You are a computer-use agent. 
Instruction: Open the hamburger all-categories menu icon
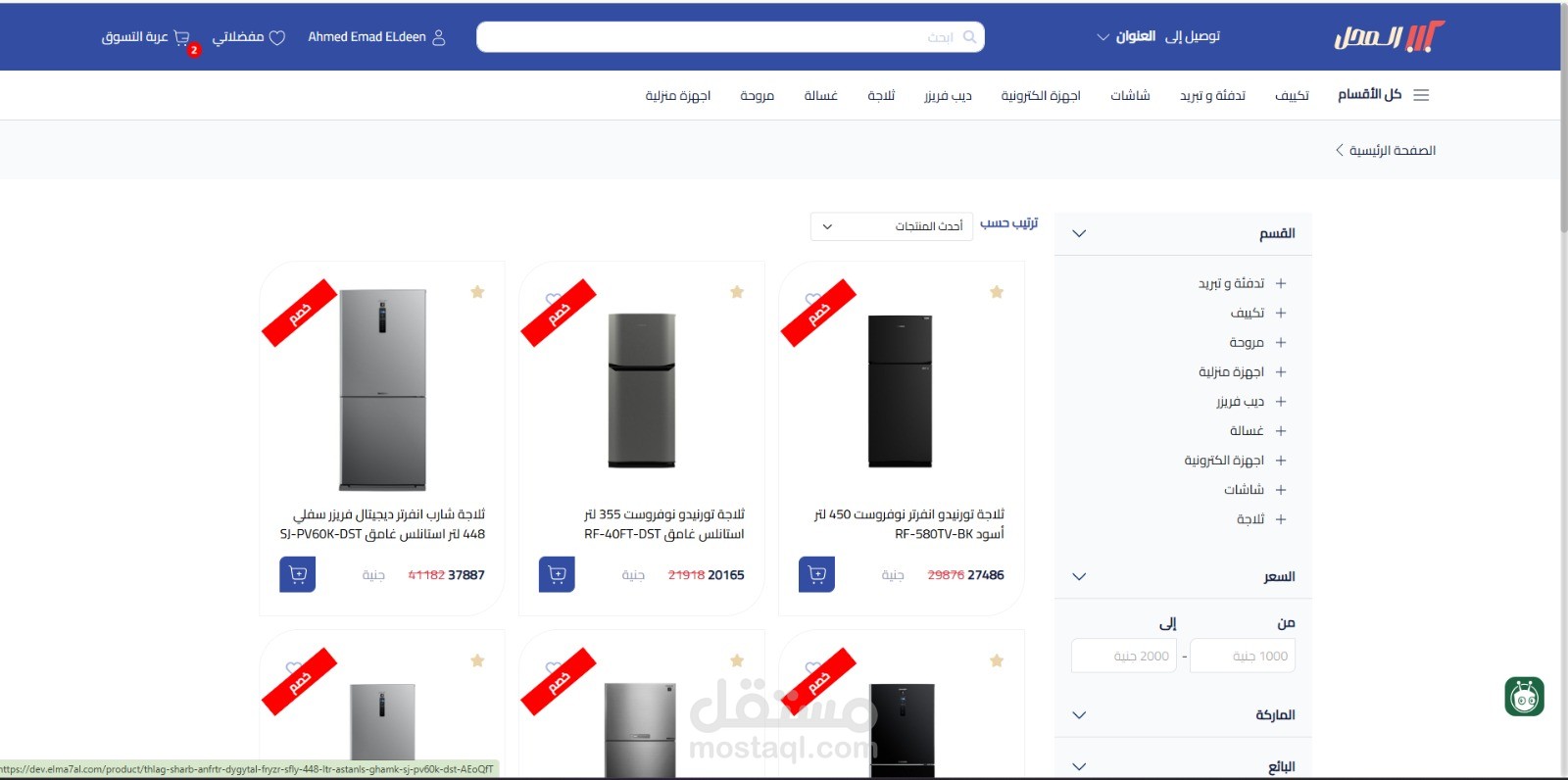coord(1421,95)
